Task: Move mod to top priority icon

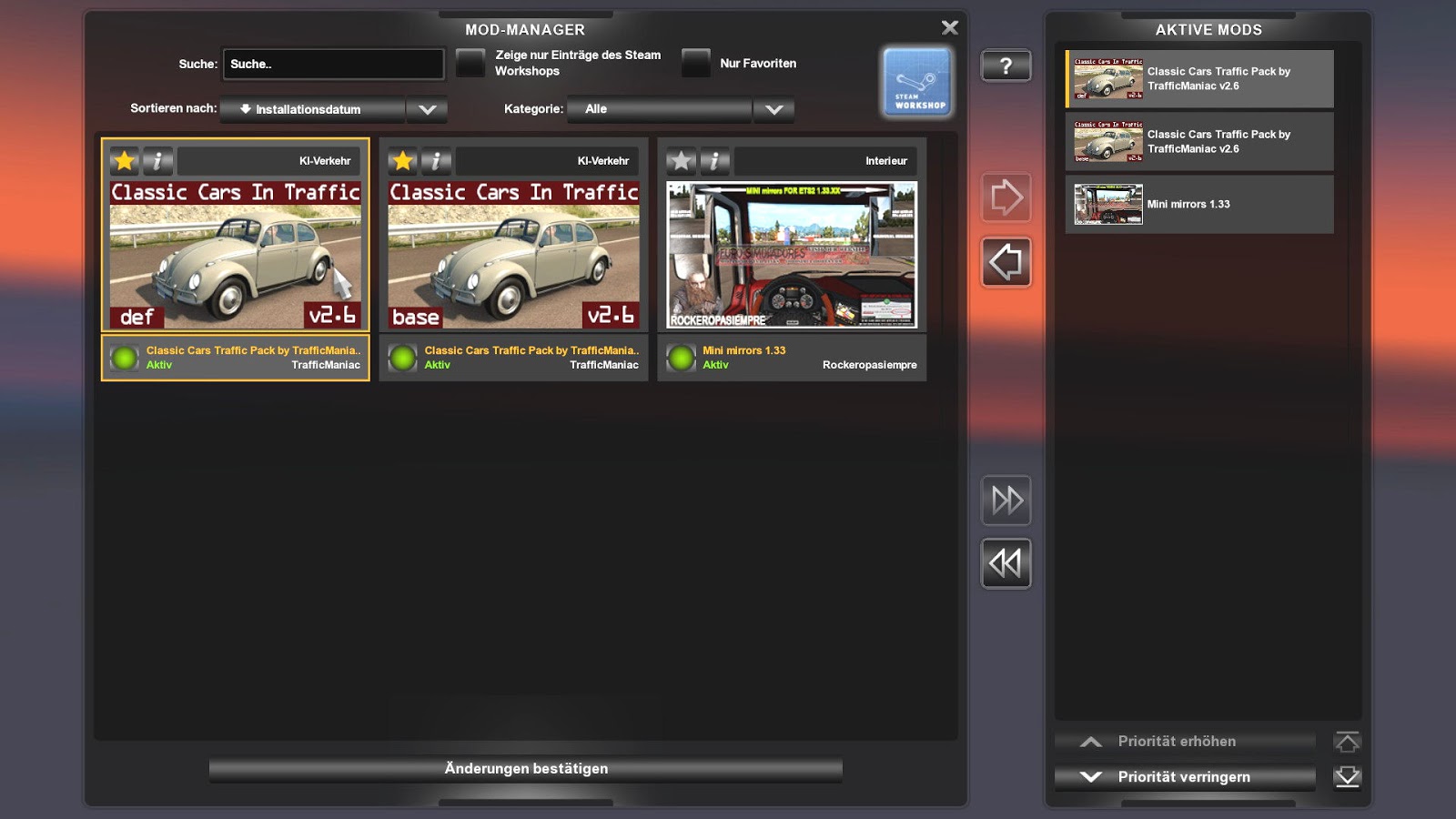Action: click(x=1347, y=742)
